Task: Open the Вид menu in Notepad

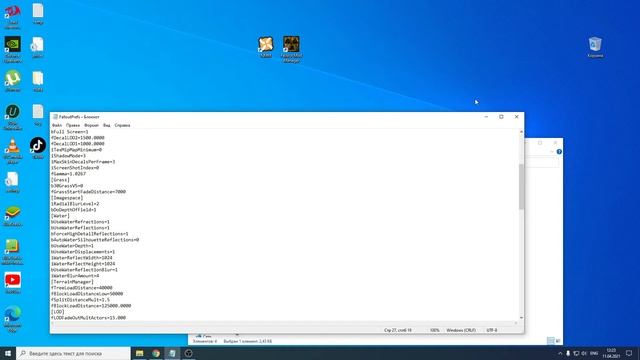Action: [107, 125]
